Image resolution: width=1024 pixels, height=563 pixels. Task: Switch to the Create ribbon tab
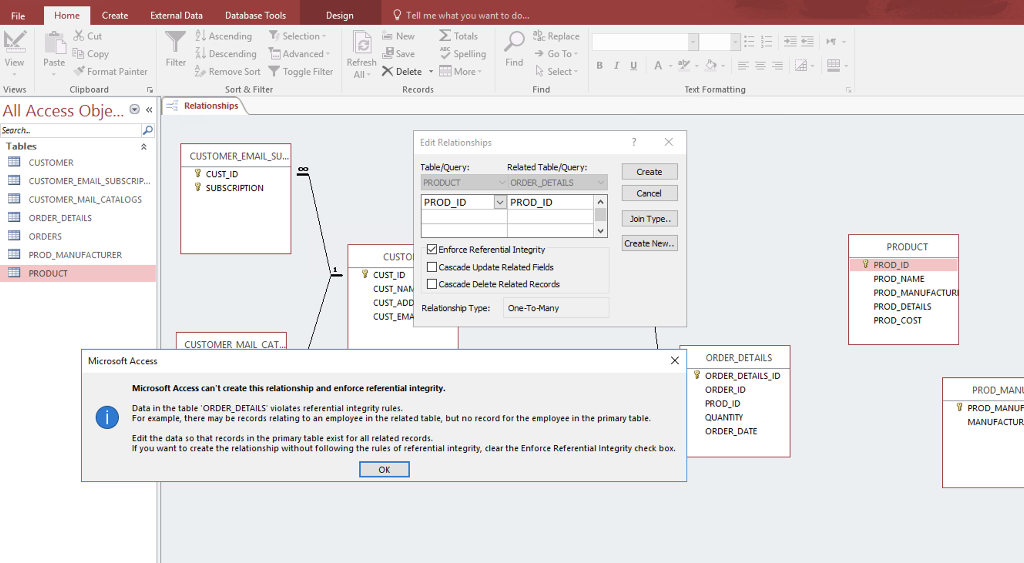(115, 15)
